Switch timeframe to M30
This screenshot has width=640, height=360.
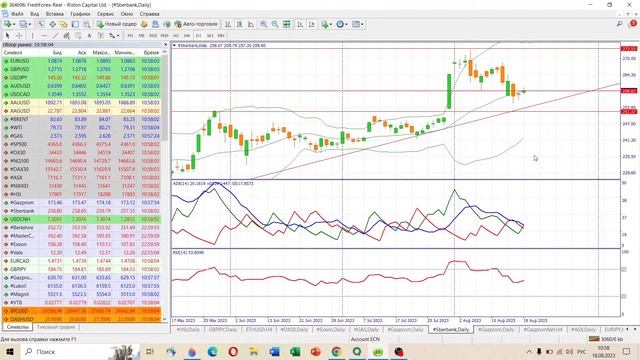(164, 36)
